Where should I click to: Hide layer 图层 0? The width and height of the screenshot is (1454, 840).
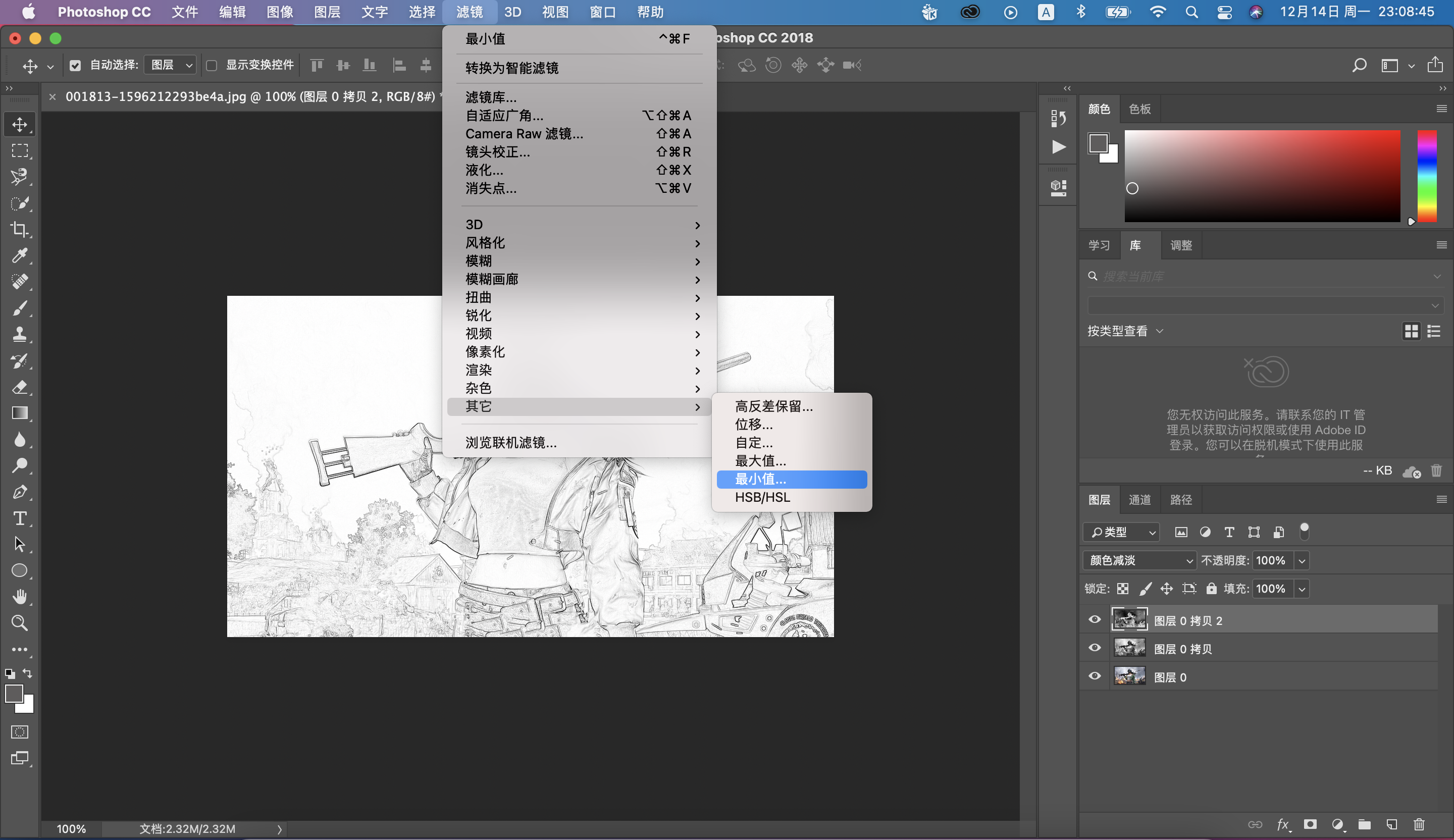click(x=1095, y=676)
